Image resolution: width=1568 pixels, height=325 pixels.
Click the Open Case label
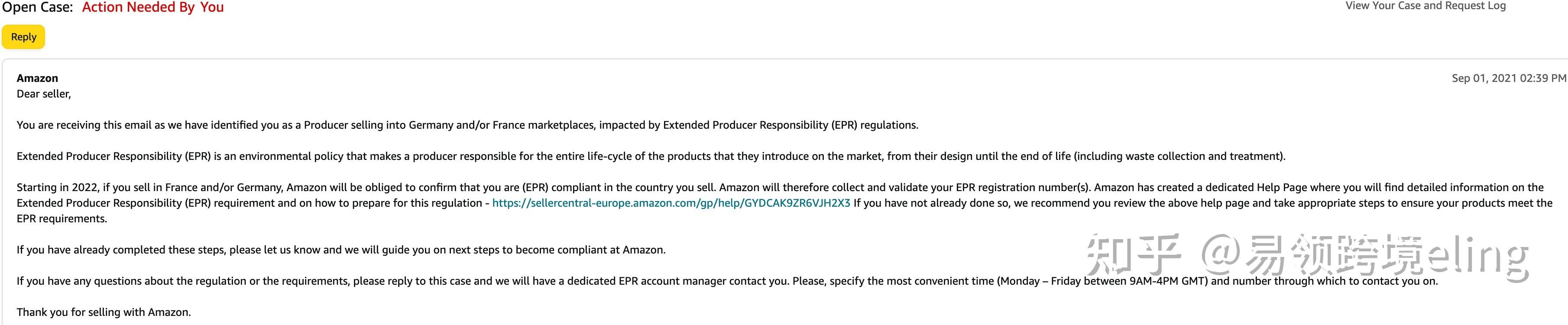pyautogui.click(x=38, y=7)
